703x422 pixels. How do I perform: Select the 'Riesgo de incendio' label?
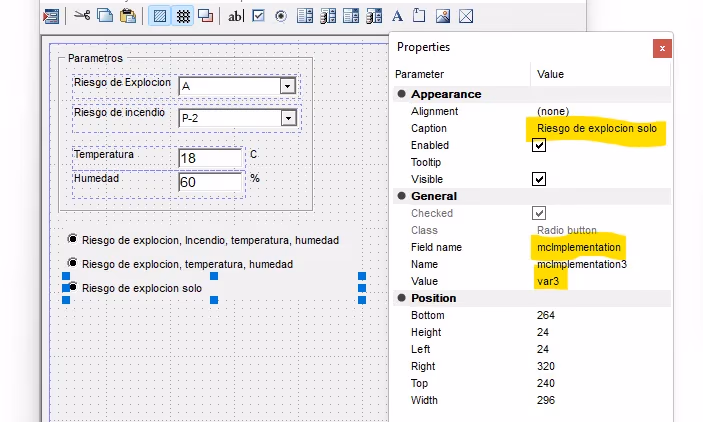pyautogui.click(x=119, y=113)
